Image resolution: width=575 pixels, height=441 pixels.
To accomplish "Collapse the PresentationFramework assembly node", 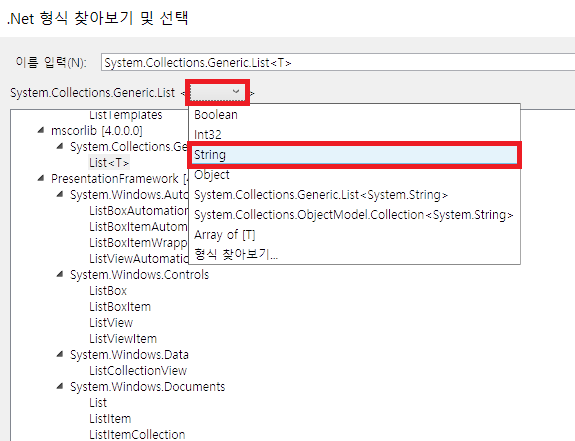I will tap(41, 179).
